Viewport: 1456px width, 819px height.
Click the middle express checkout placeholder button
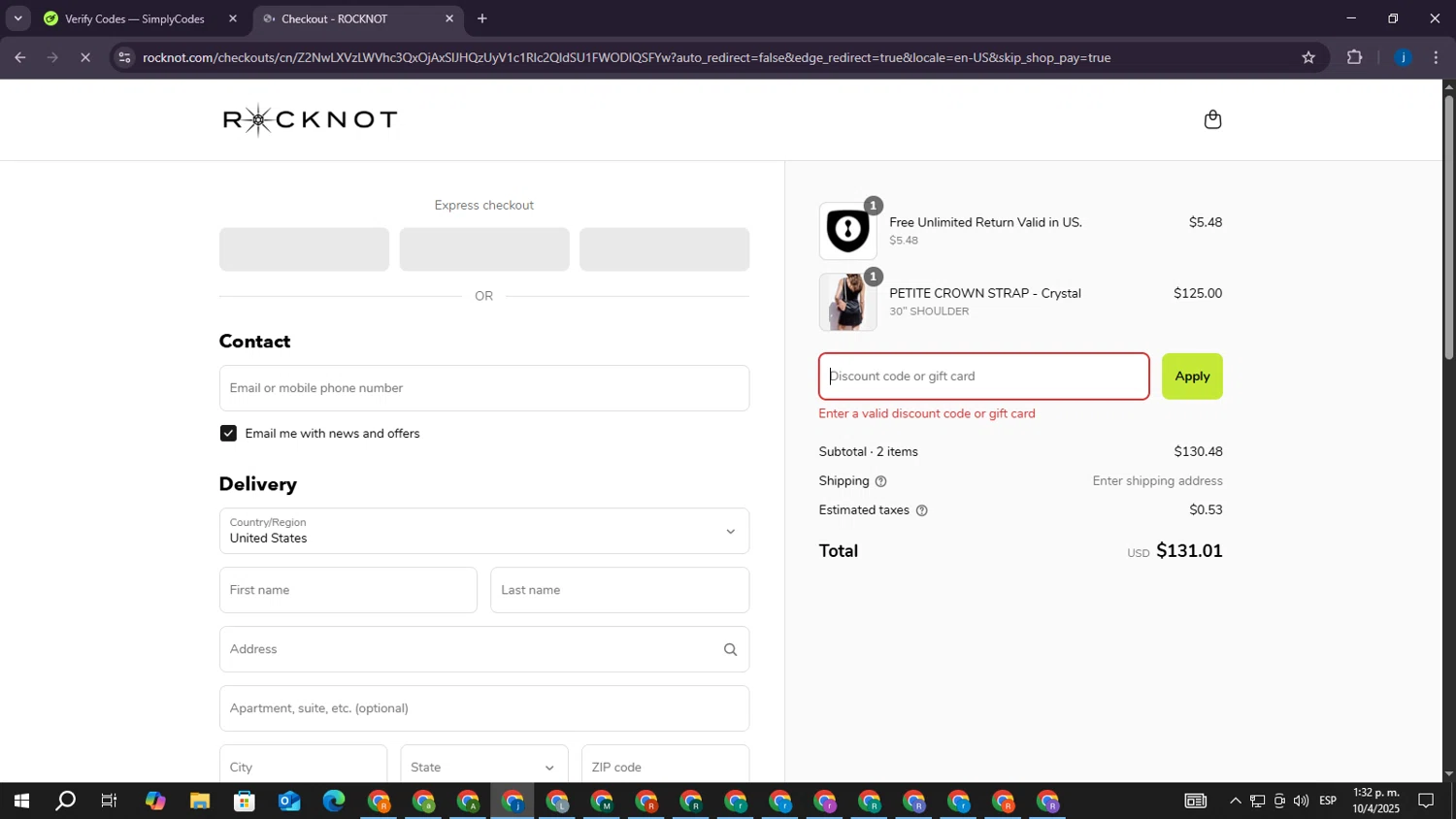[484, 249]
